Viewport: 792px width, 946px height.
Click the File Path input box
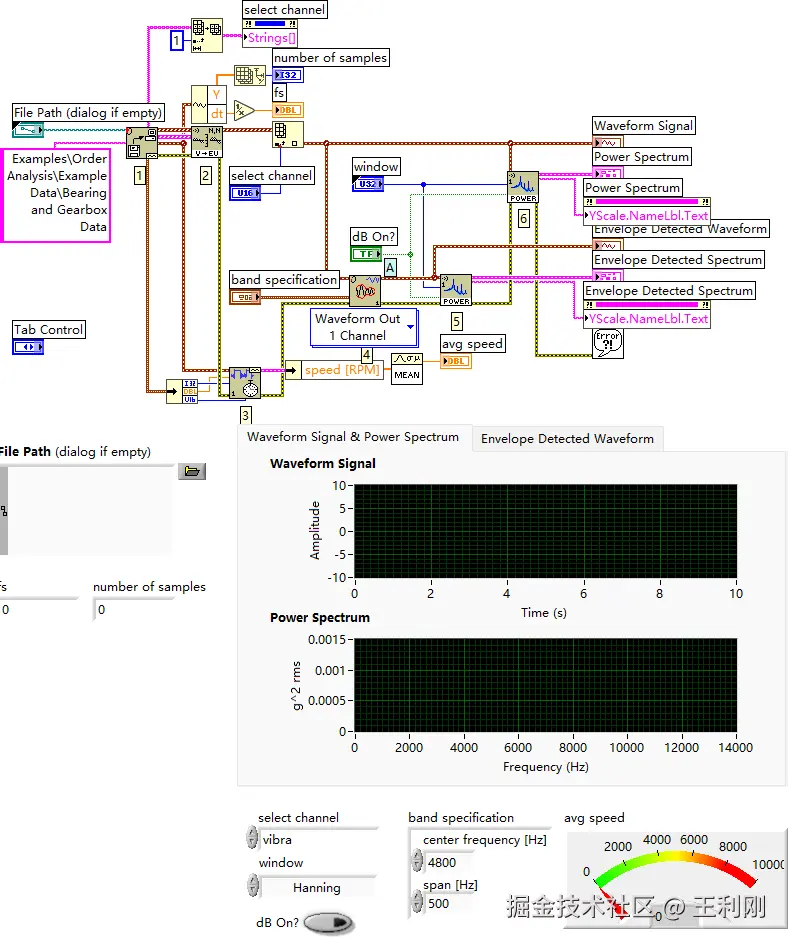[x=90, y=510]
